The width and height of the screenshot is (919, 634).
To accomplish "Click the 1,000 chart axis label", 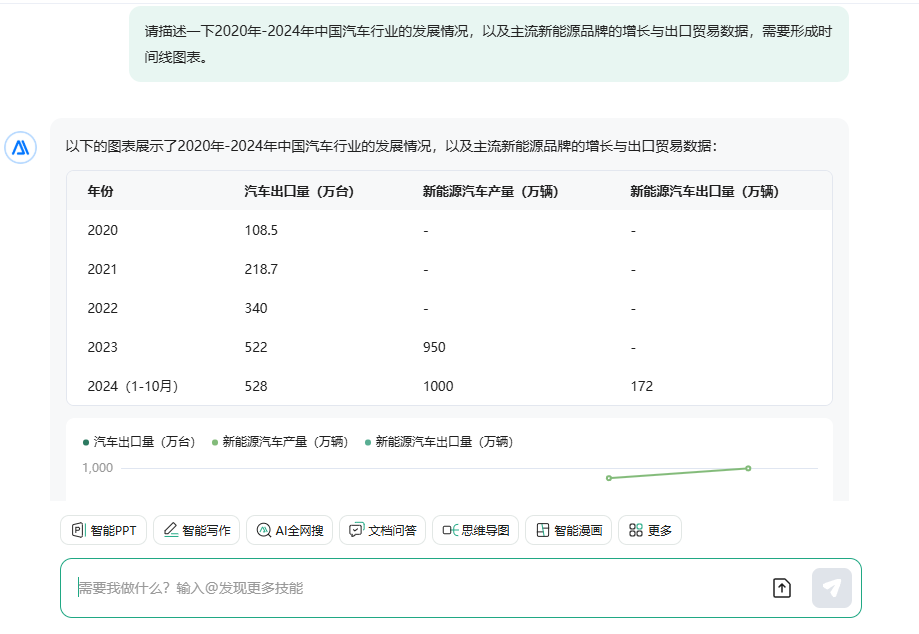I will tap(97, 468).
